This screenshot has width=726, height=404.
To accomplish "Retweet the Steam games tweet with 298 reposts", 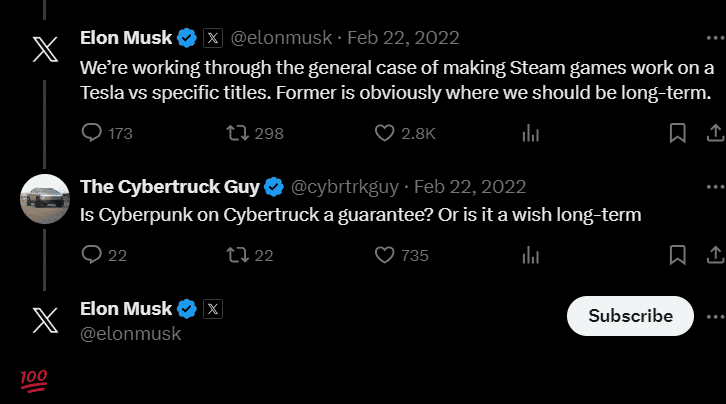I will (237, 133).
